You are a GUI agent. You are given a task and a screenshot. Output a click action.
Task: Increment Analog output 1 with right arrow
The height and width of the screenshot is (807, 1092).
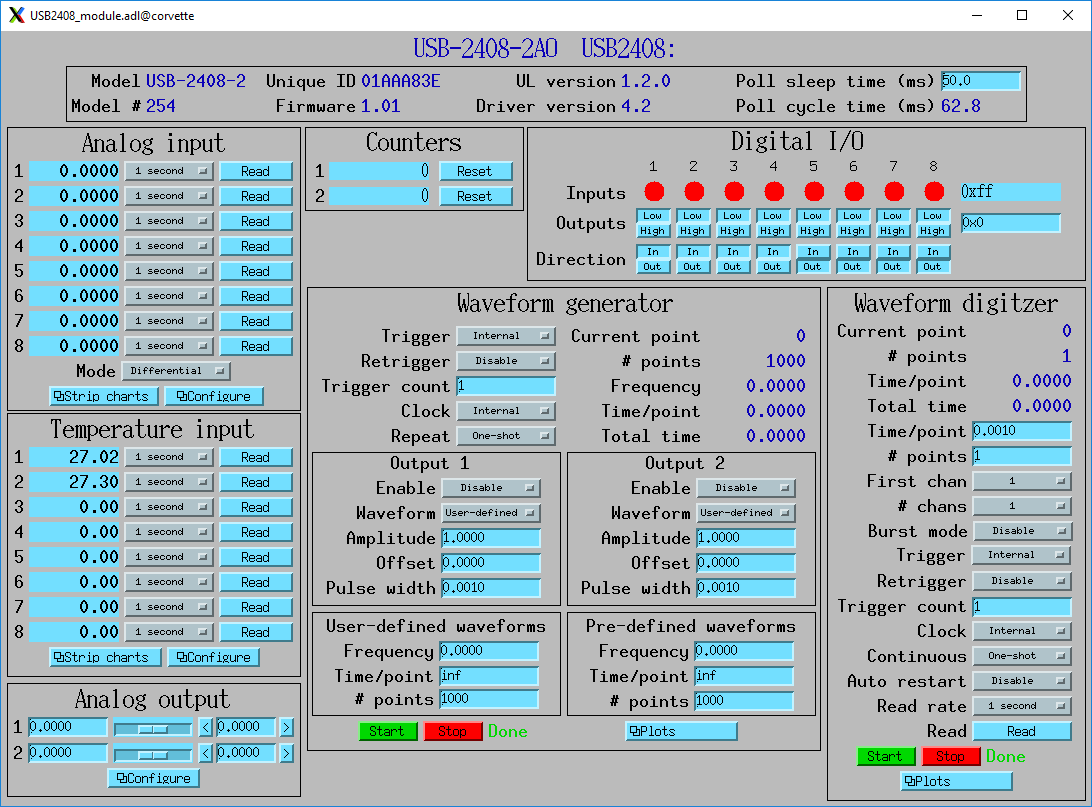[286, 728]
